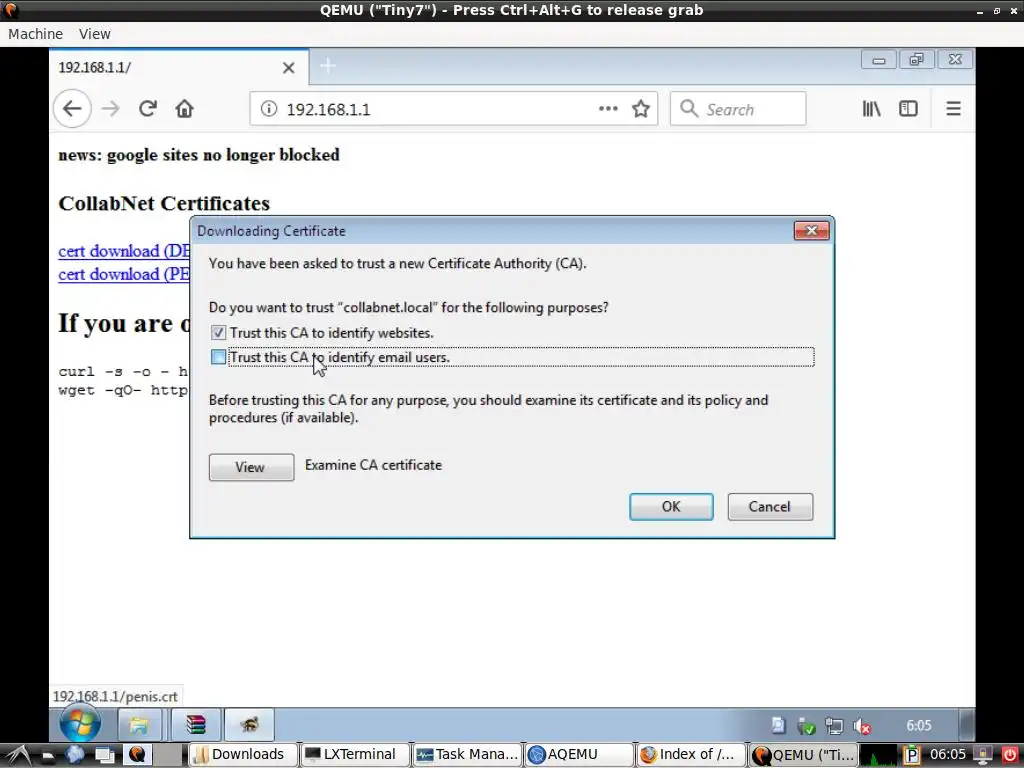Confirm certificate trust with OK
The height and width of the screenshot is (768, 1024).
point(671,507)
